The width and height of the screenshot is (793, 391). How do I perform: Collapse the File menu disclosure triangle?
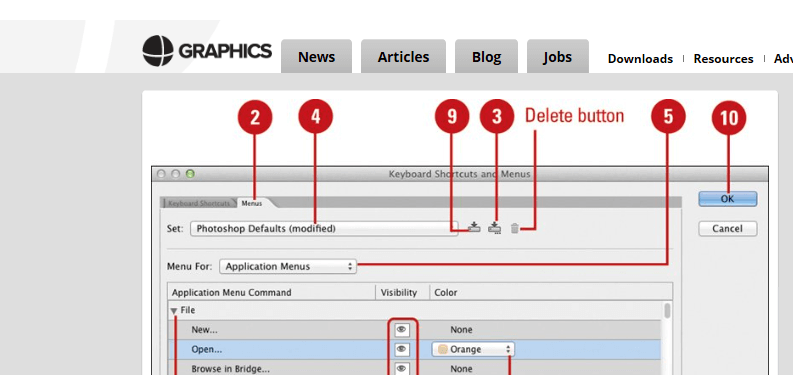tap(174, 311)
